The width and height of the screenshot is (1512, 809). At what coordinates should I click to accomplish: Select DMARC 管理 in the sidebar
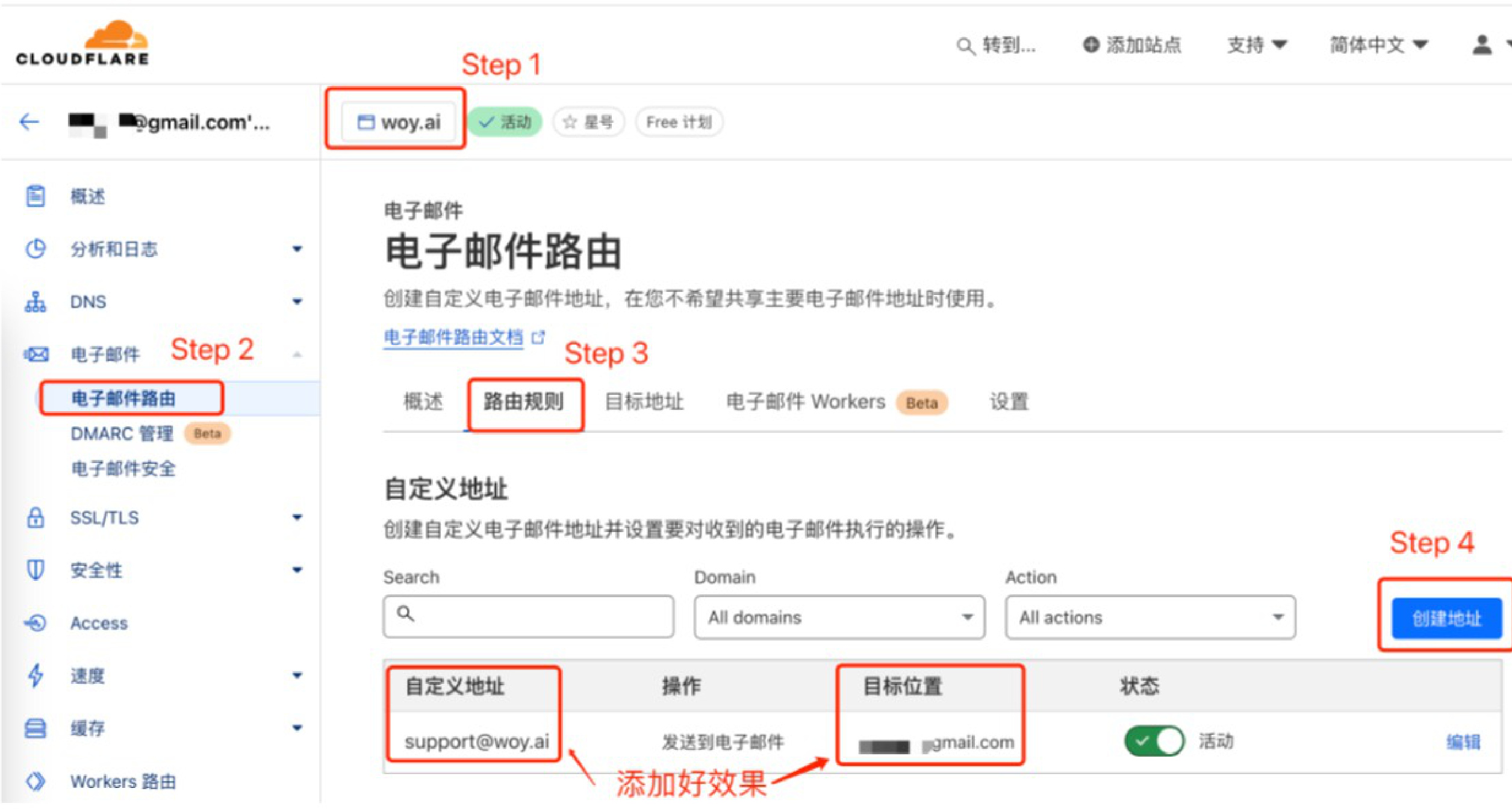(x=122, y=433)
